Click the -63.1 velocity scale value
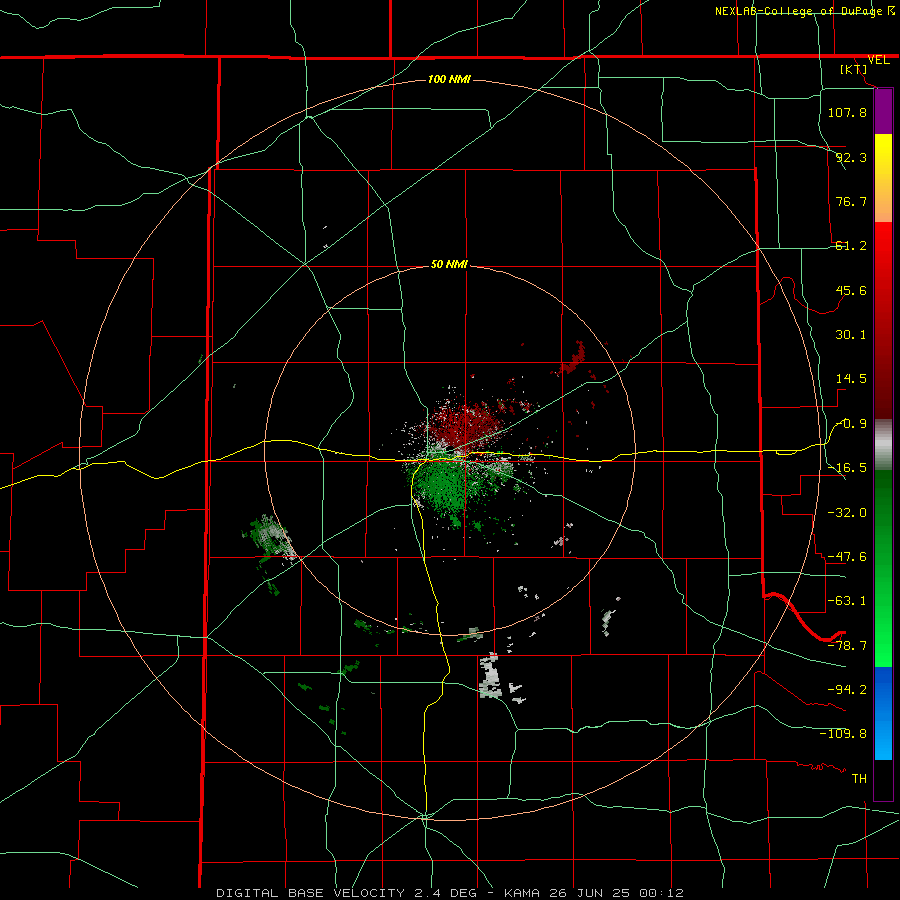The image size is (900, 900). click(x=847, y=601)
